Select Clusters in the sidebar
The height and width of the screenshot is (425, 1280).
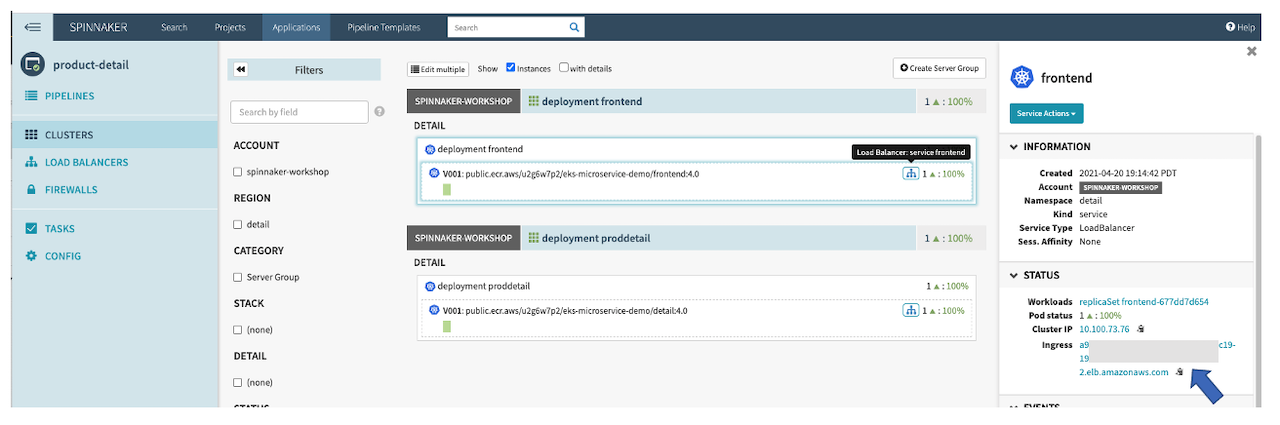click(116, 134)
